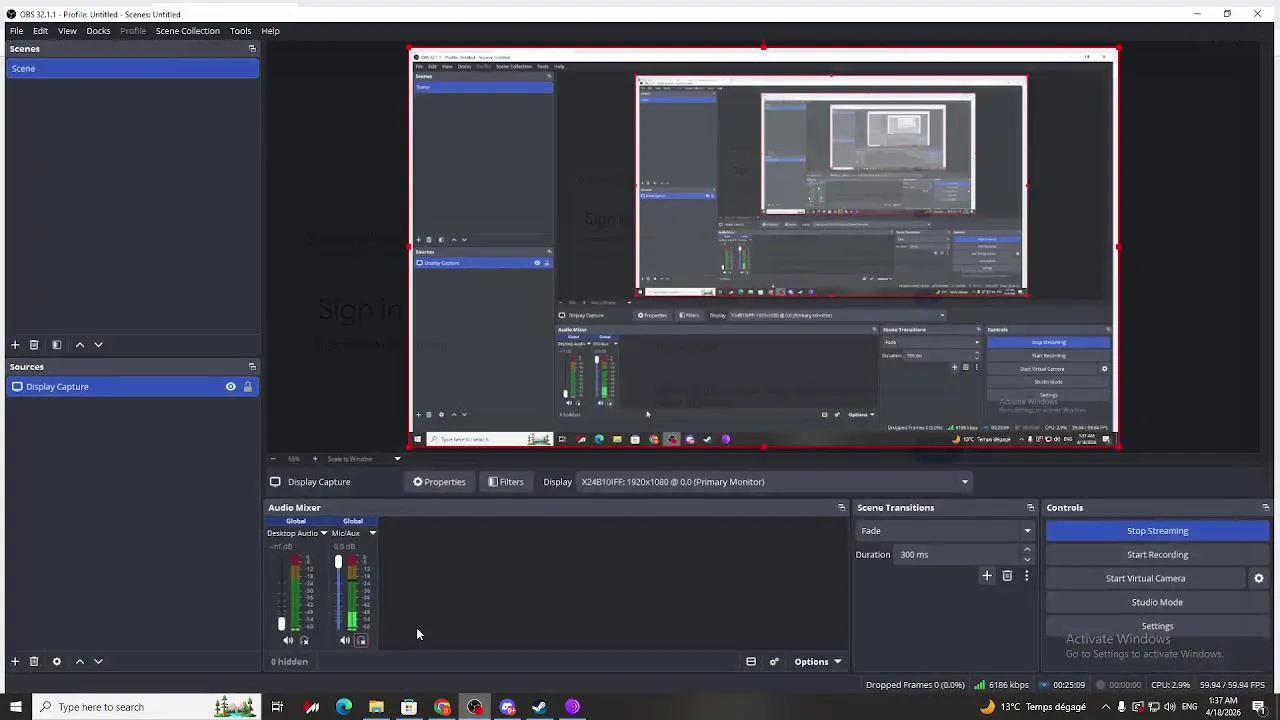Screen dimensions: 1280x720
Task: Open the View menu
Action: coord(67,31)
